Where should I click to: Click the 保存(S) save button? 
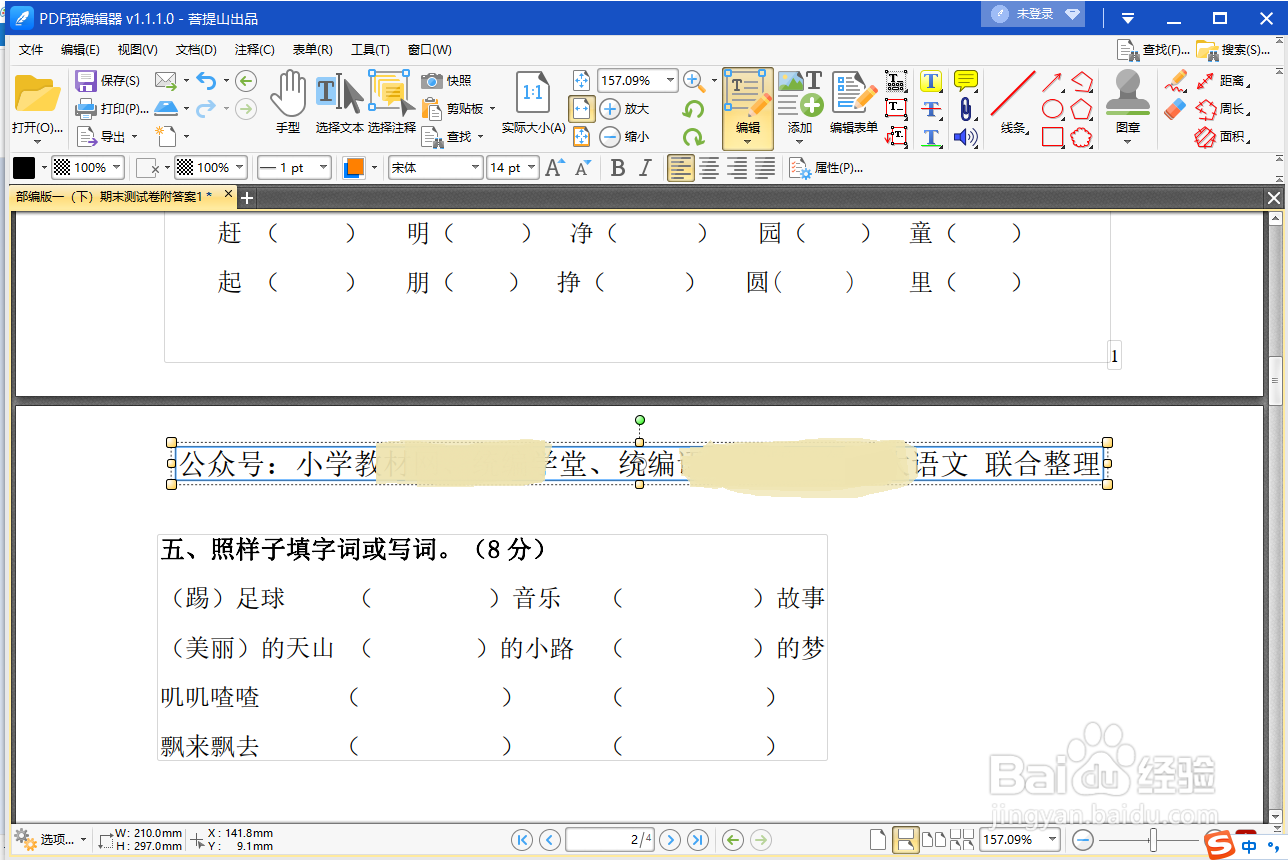tap(108, 80)
